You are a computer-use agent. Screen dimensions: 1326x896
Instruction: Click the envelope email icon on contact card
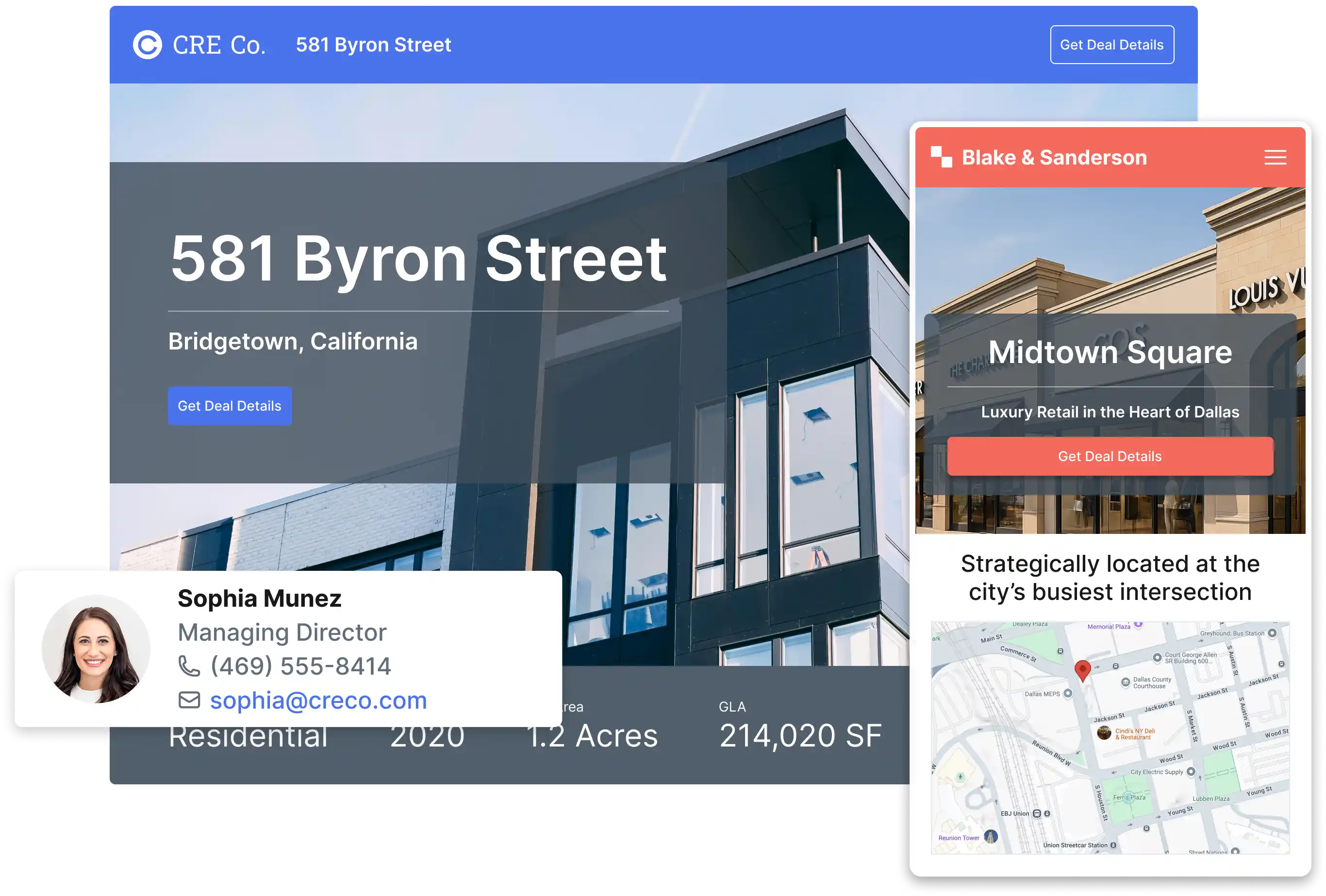pos(189,700)
